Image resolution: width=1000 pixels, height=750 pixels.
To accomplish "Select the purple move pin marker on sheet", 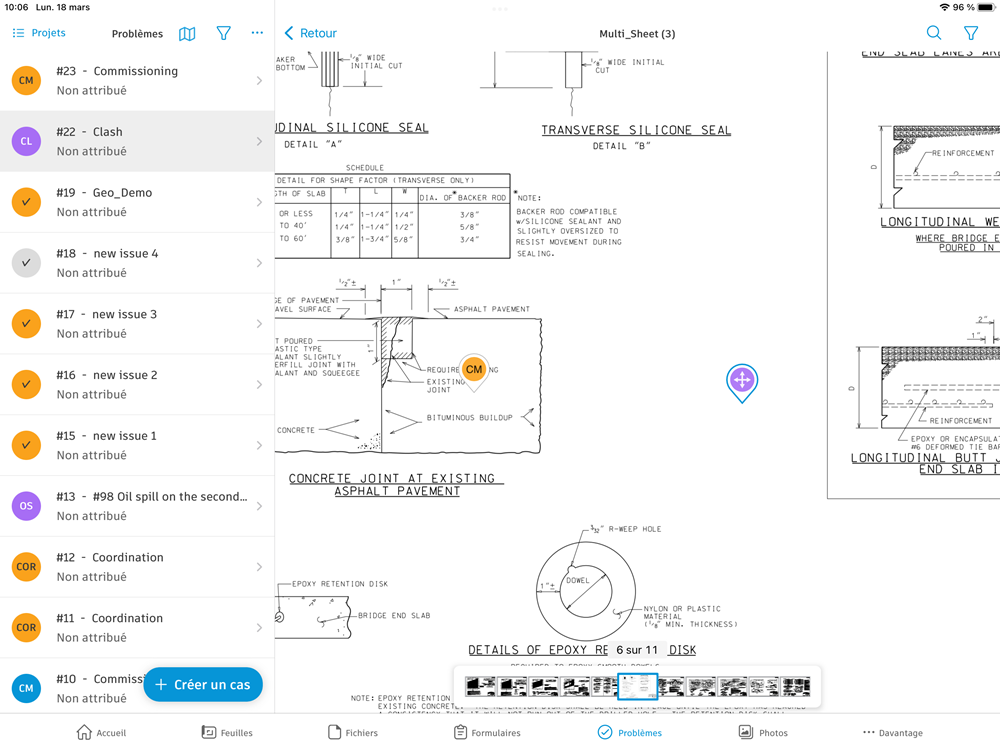I will [742, 383].
